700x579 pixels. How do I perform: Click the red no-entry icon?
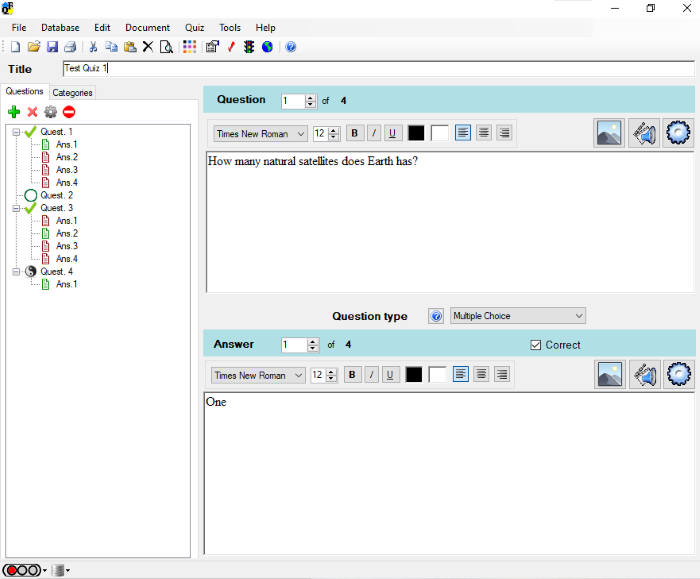tap(69, 112)
